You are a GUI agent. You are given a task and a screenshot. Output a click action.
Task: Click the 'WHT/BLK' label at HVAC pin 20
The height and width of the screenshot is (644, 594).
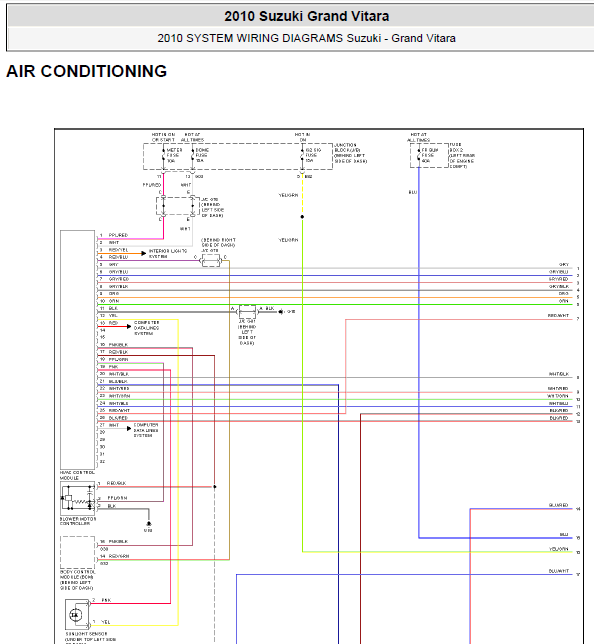pyautogui.click(x=119, y=374)
